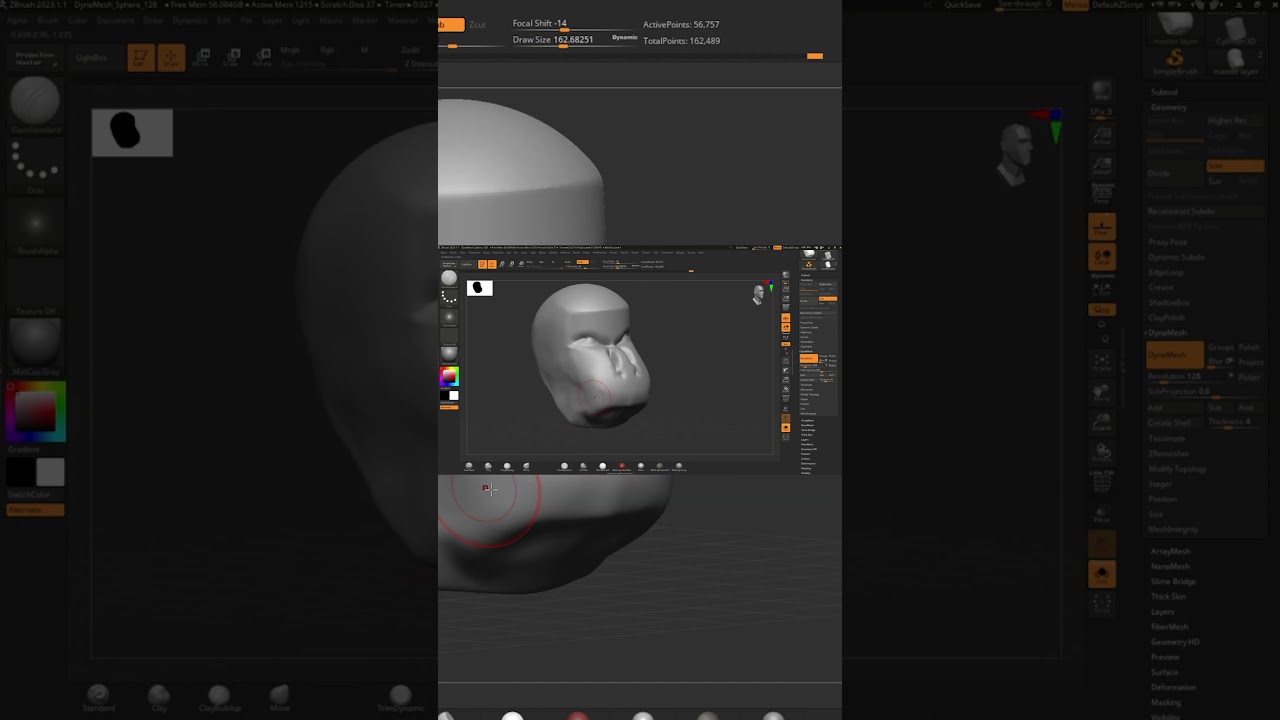Click the Scale transform icon

click(231, 58)
